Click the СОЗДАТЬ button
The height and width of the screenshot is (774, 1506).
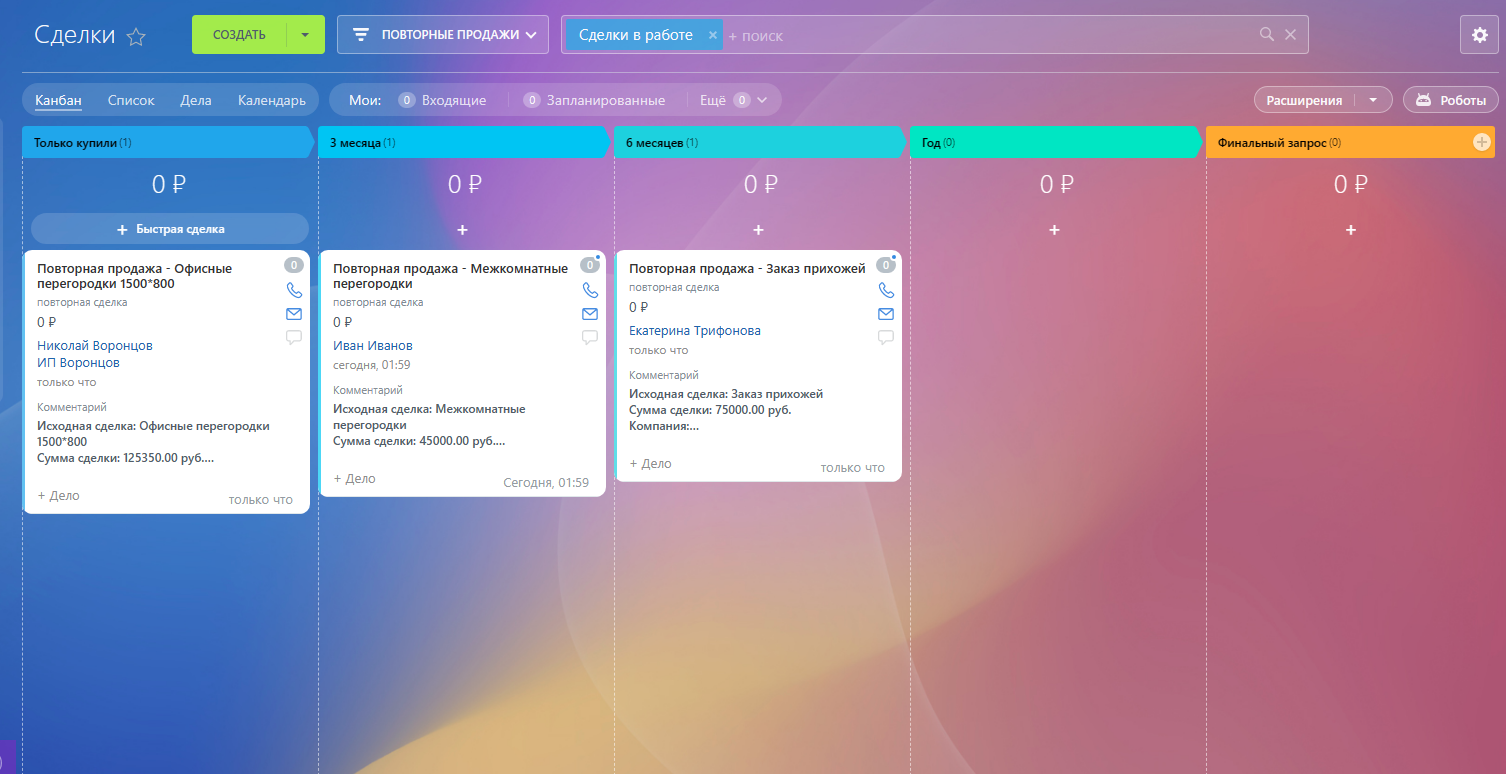click(x=239, y=35)
